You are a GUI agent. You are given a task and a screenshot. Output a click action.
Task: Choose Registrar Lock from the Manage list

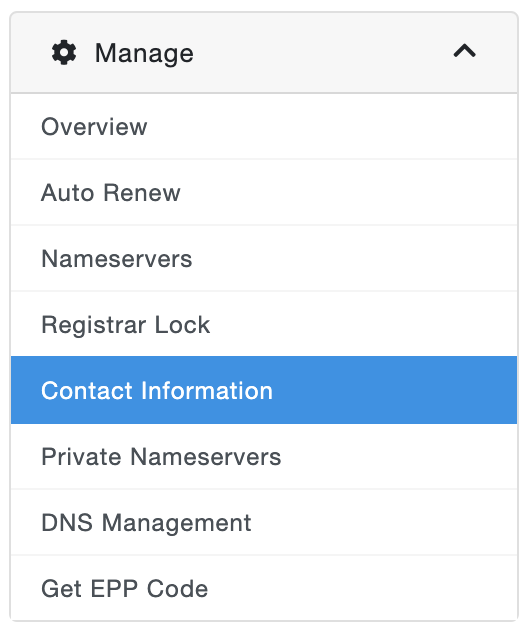coord(264,324)
